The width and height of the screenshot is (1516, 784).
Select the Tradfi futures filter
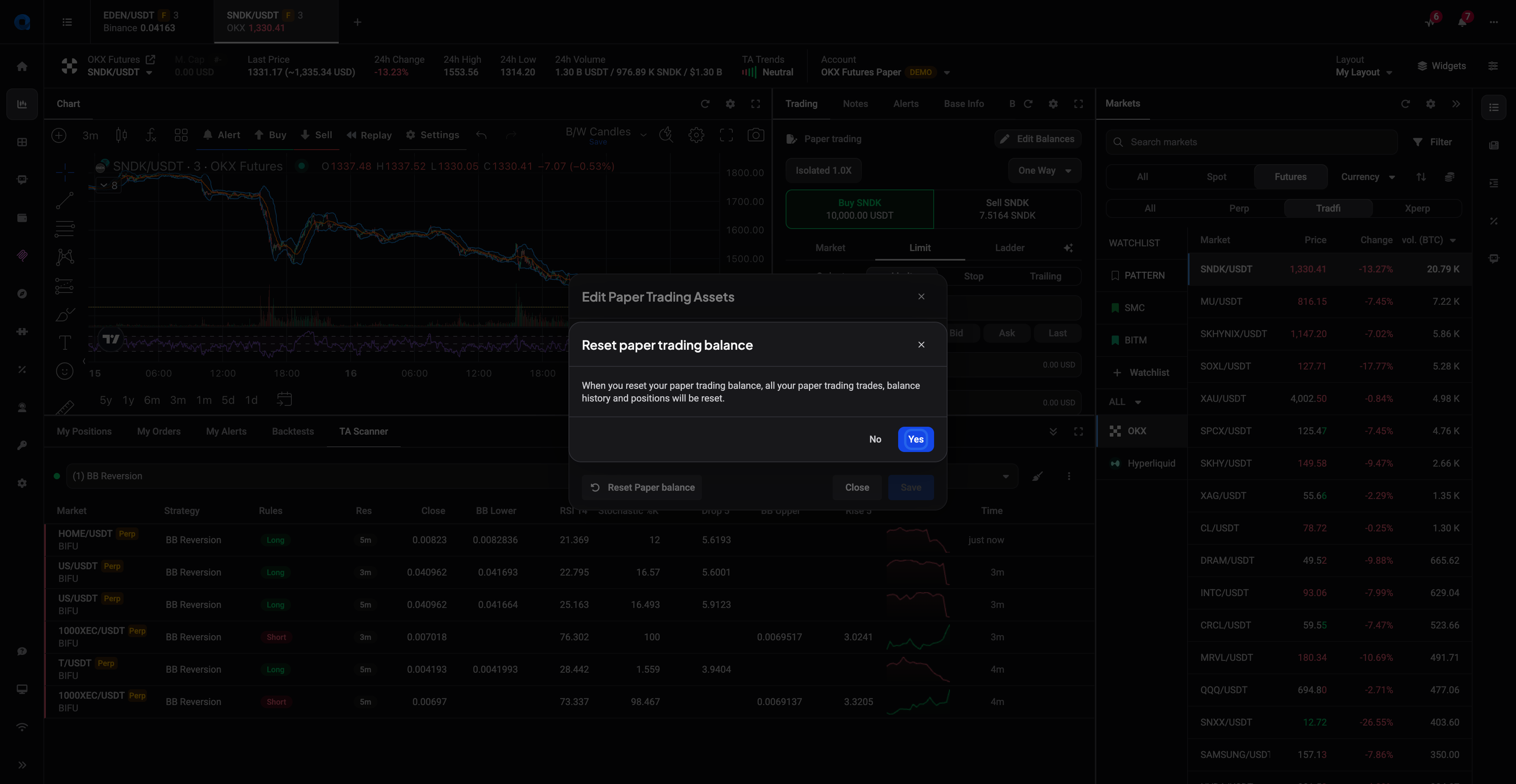point(1328,208)
